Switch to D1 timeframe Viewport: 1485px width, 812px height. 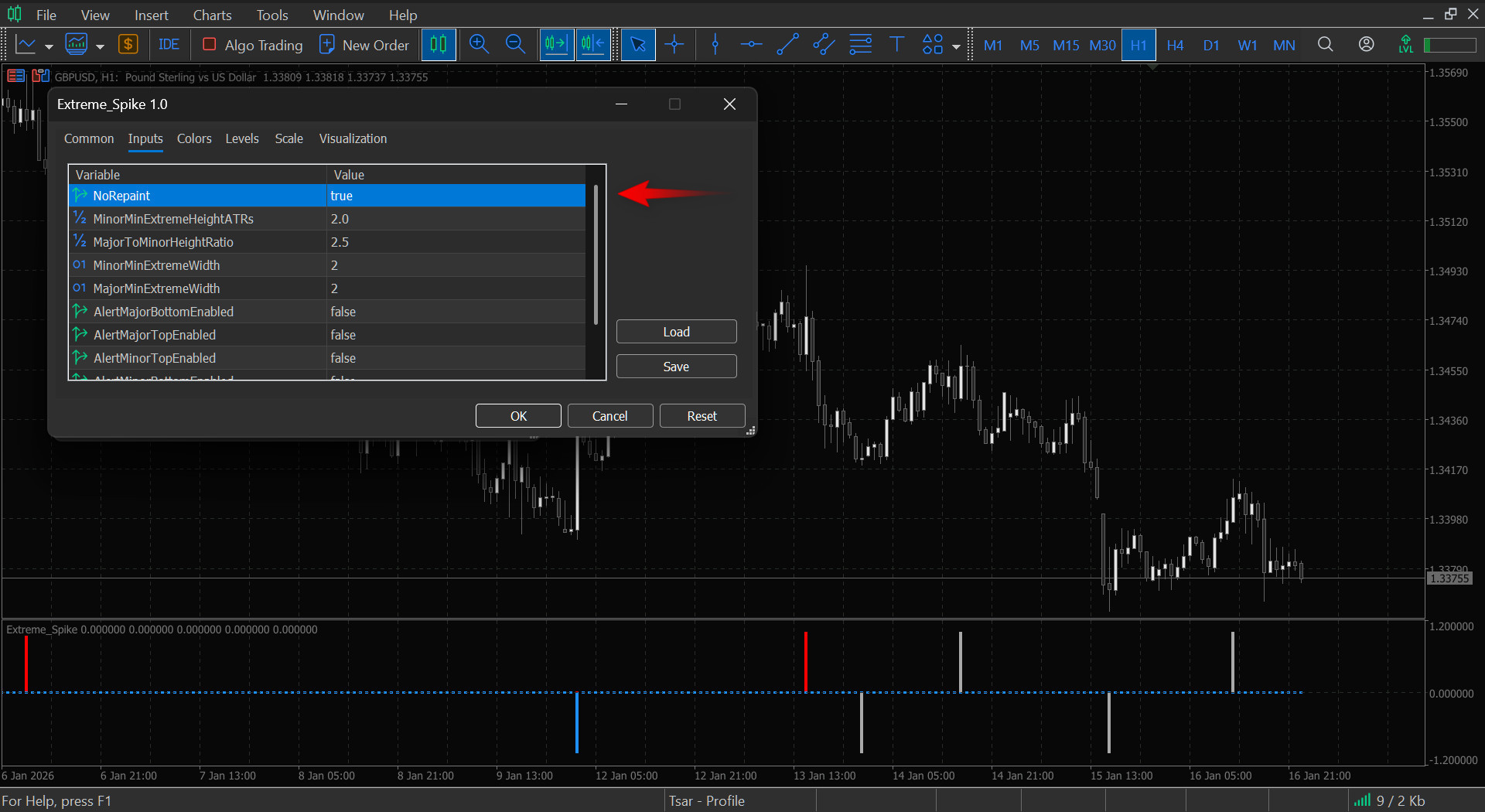(x=1211, y=46)
